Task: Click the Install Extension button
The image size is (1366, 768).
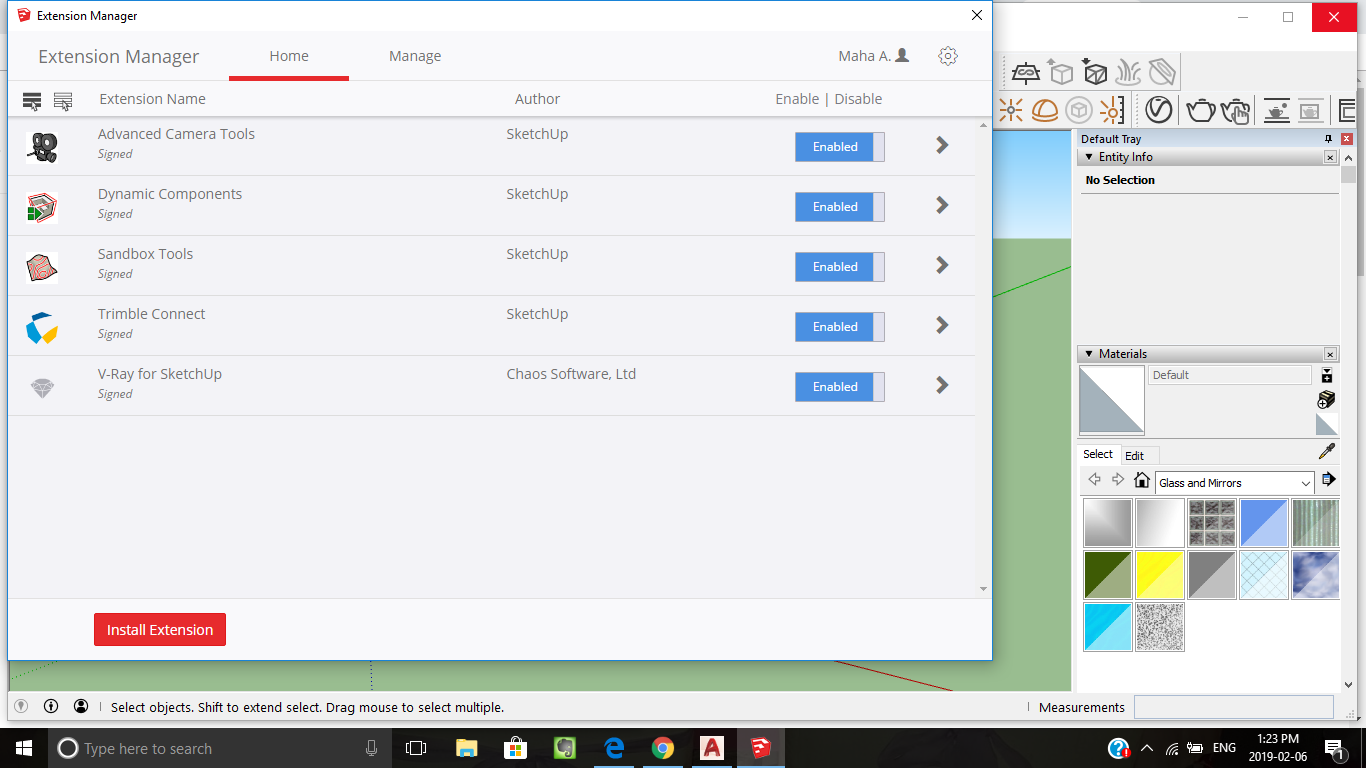Action: pos(160,630)
